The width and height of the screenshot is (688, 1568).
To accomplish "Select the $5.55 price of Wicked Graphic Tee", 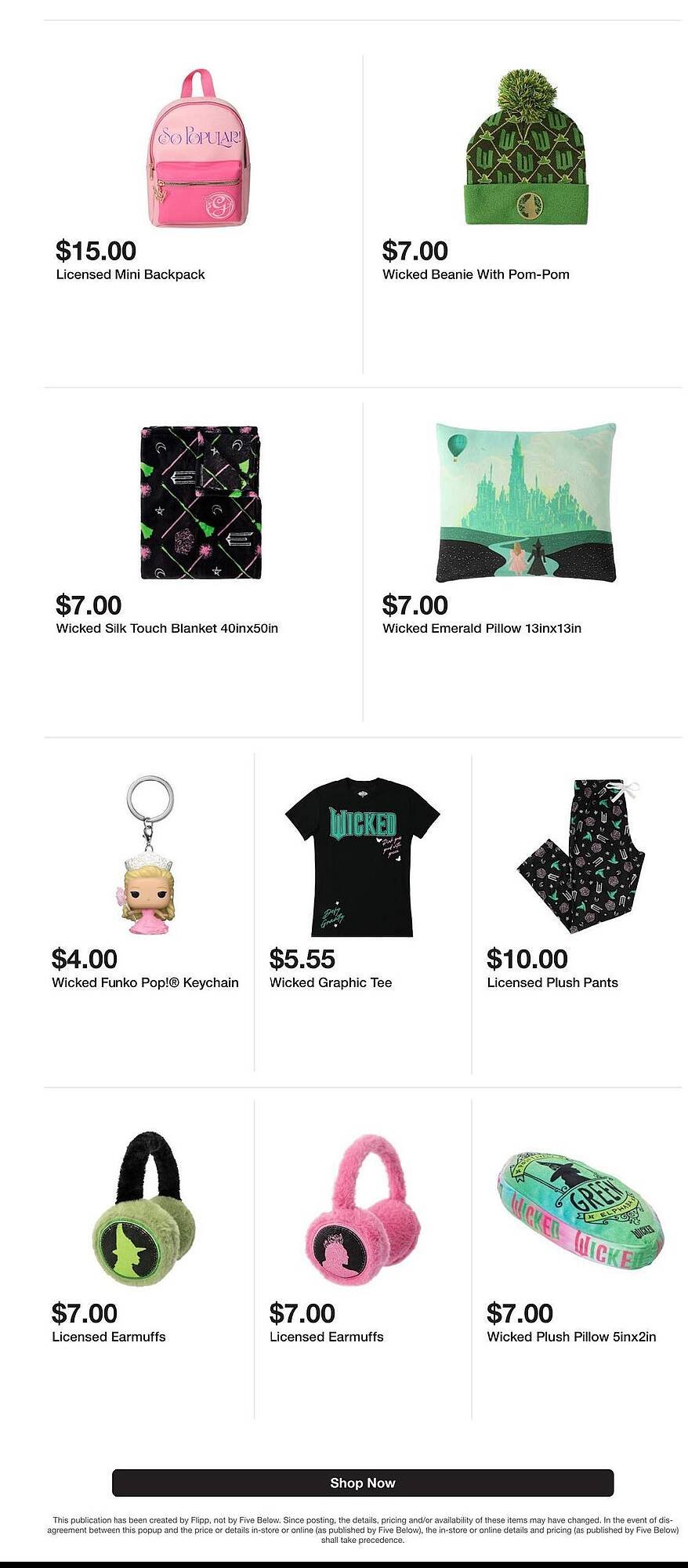I will [x=302, y=959].
